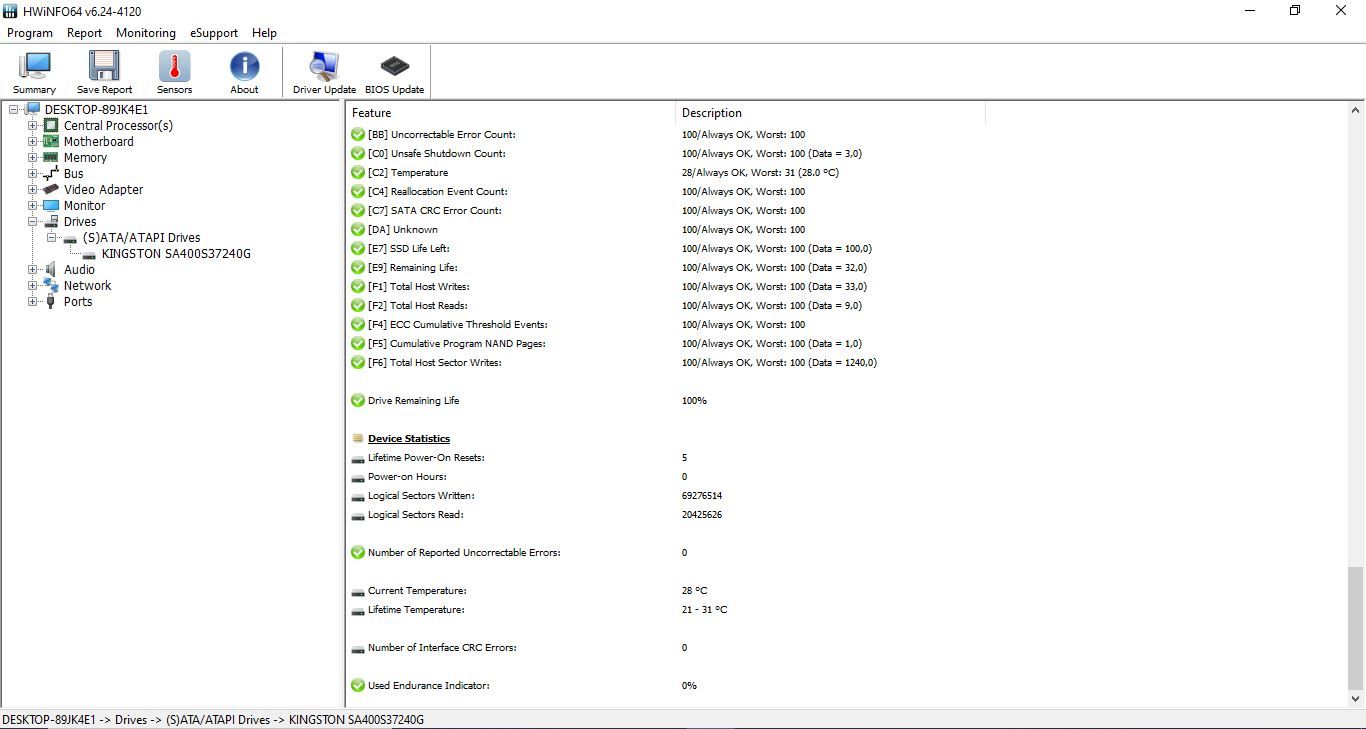Click the Monitor tree icon
Image resolution: width=1366 pixels, height=729 pixels.
[x=51, y=205]
